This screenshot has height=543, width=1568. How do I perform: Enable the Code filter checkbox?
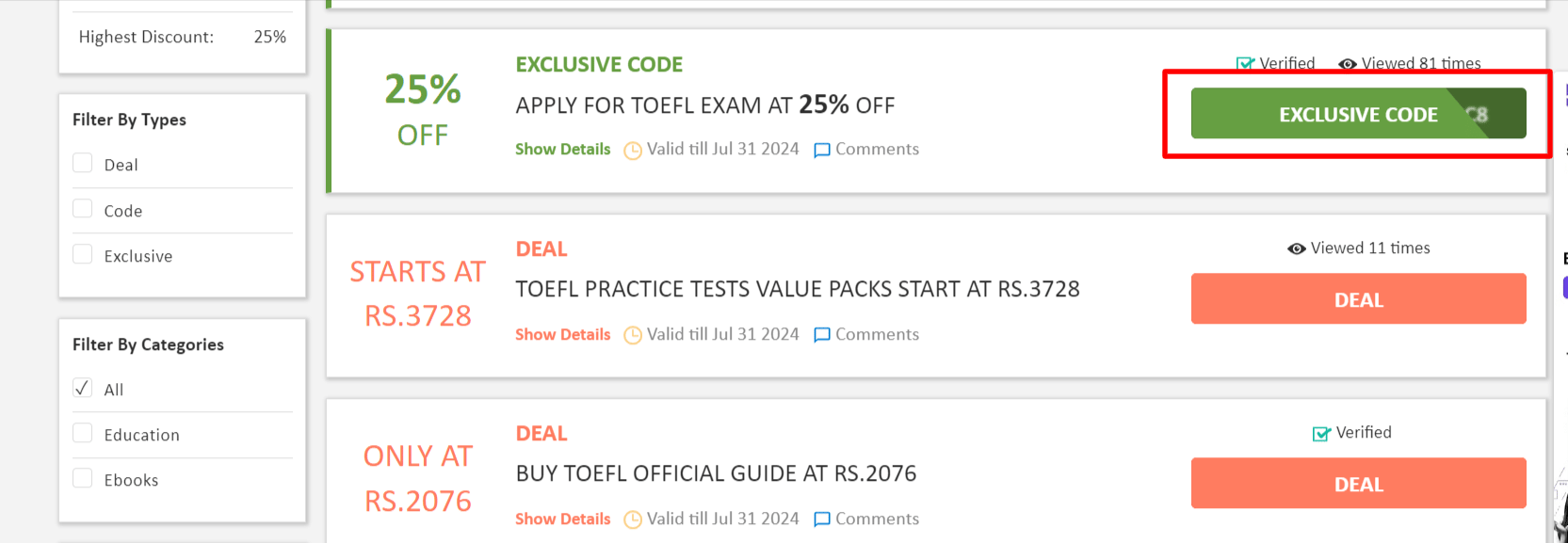(82, 208)
